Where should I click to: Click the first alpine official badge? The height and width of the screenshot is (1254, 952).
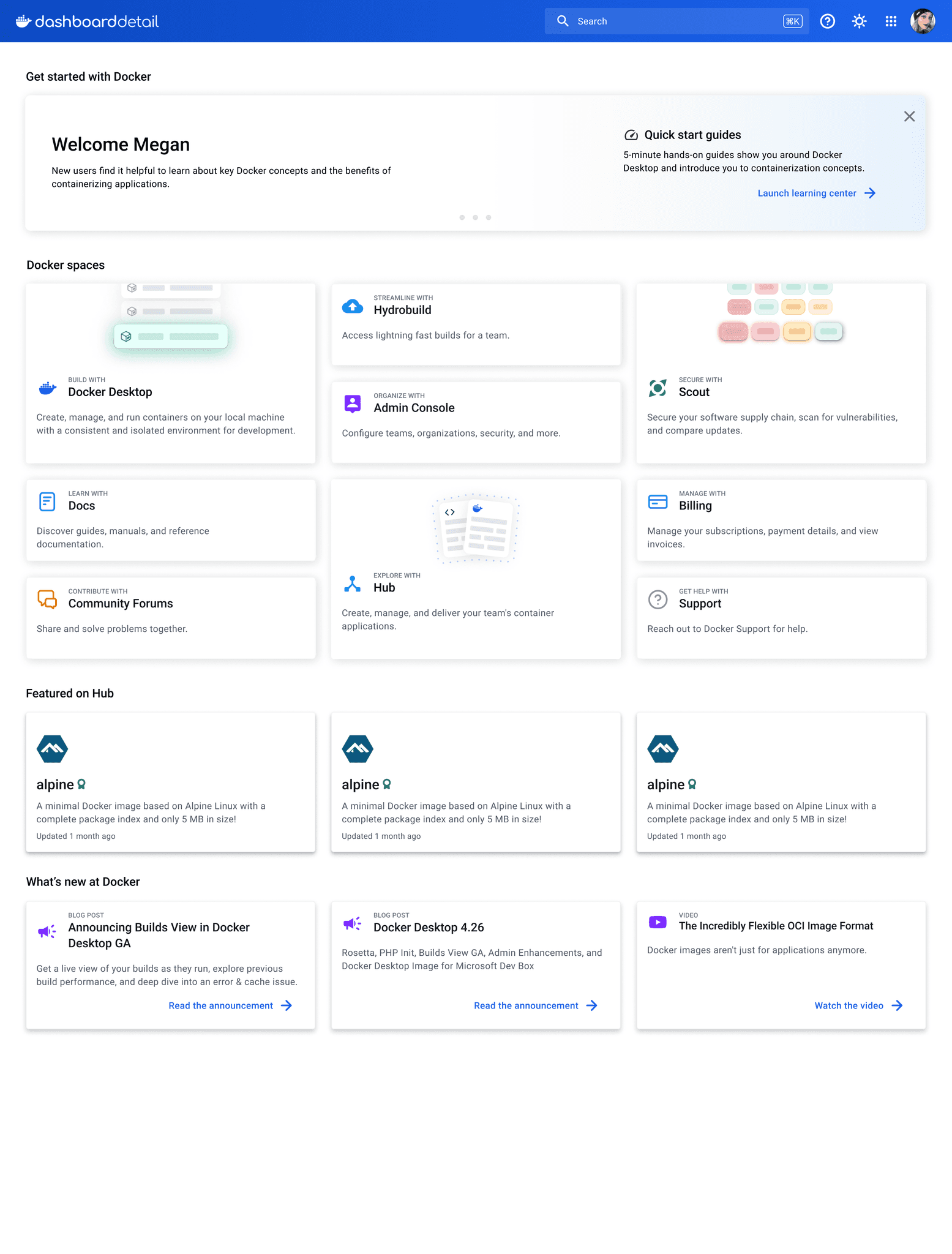point(81,784)
